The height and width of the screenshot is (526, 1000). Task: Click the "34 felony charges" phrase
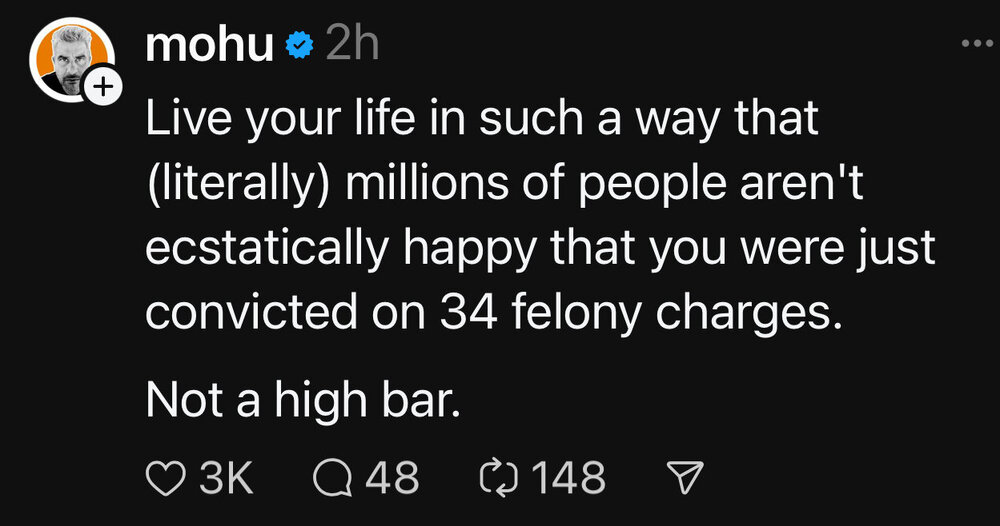[x=635, y=315]
